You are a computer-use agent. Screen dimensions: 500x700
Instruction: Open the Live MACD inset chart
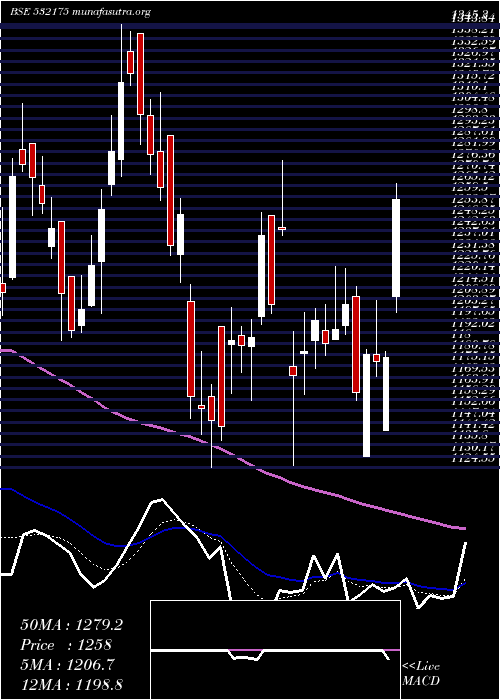click(275, 650)
